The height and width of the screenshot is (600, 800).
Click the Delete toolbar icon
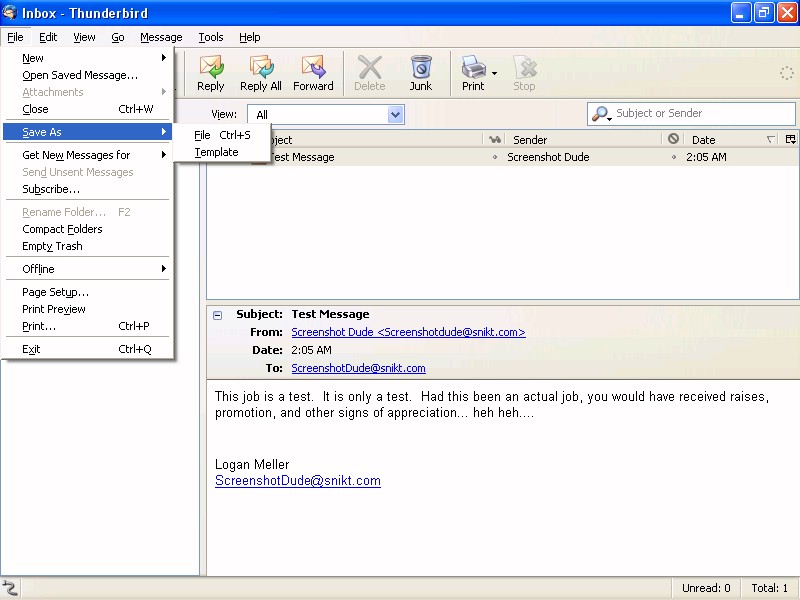click(370, 73)
